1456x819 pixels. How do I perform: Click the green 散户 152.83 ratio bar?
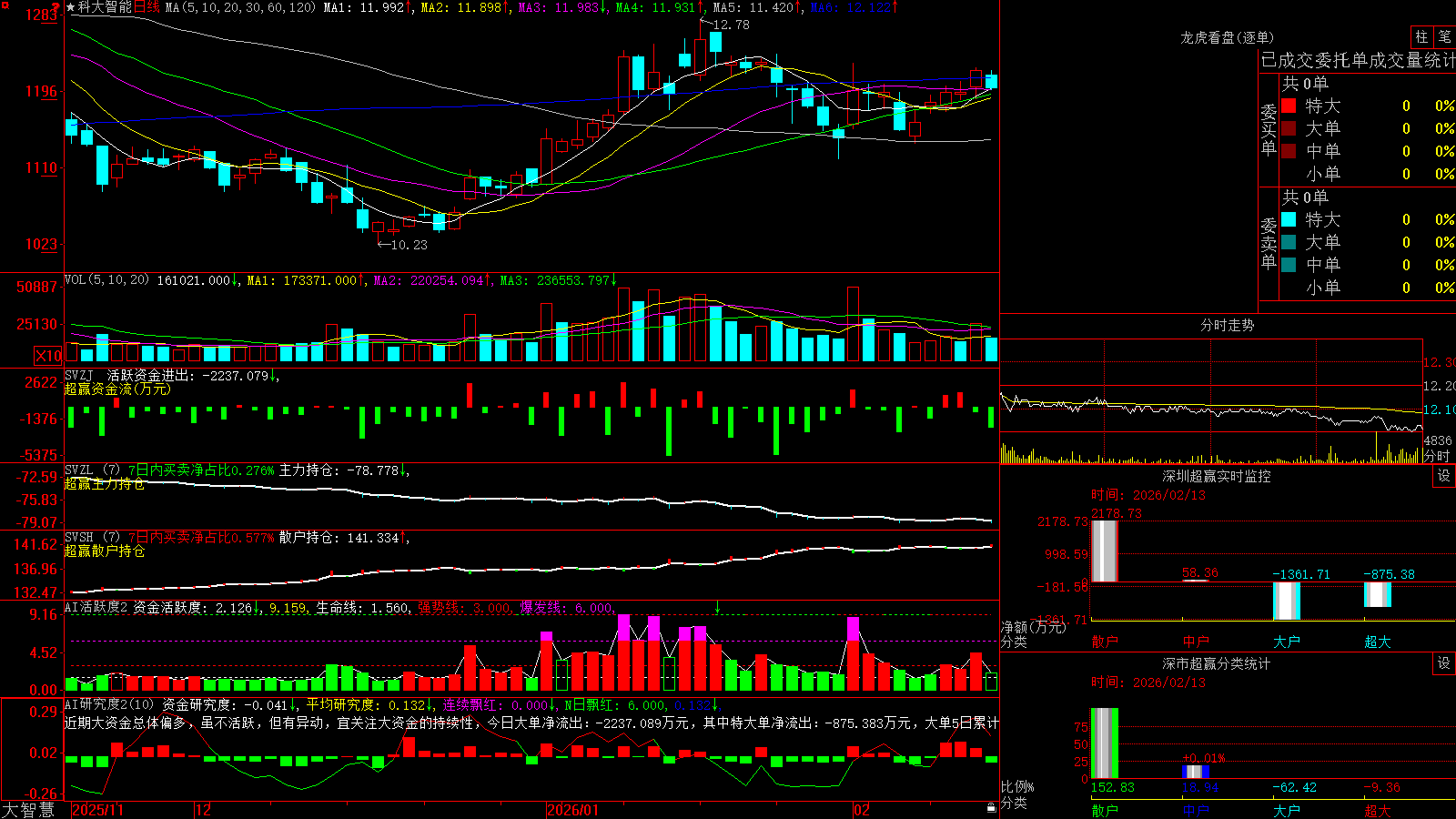point(1105,743)
